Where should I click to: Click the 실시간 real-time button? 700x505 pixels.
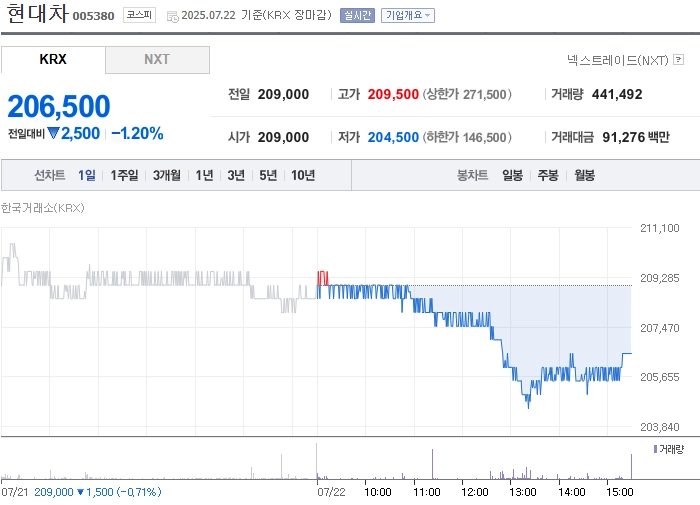pyautogui.click(x=357, y=16)
